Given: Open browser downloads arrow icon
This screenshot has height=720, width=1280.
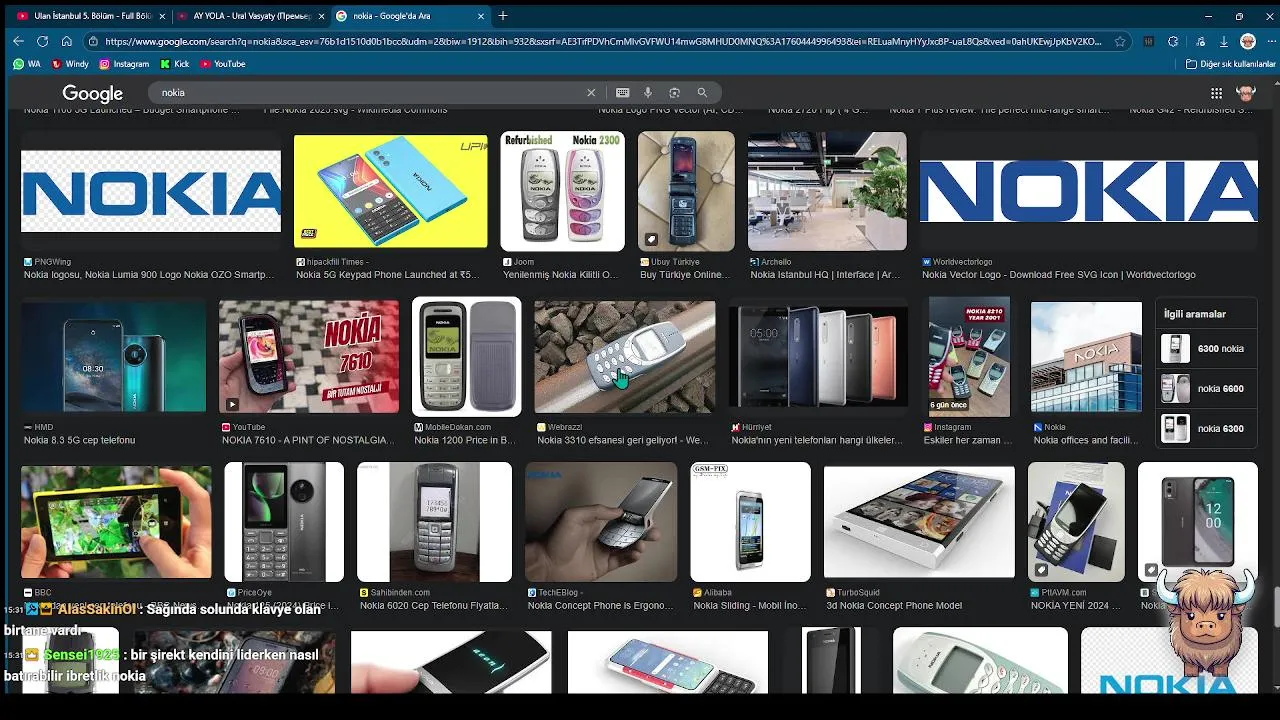Looking at the screenshot, I should pyautogui.click(x=1223, y=41).
